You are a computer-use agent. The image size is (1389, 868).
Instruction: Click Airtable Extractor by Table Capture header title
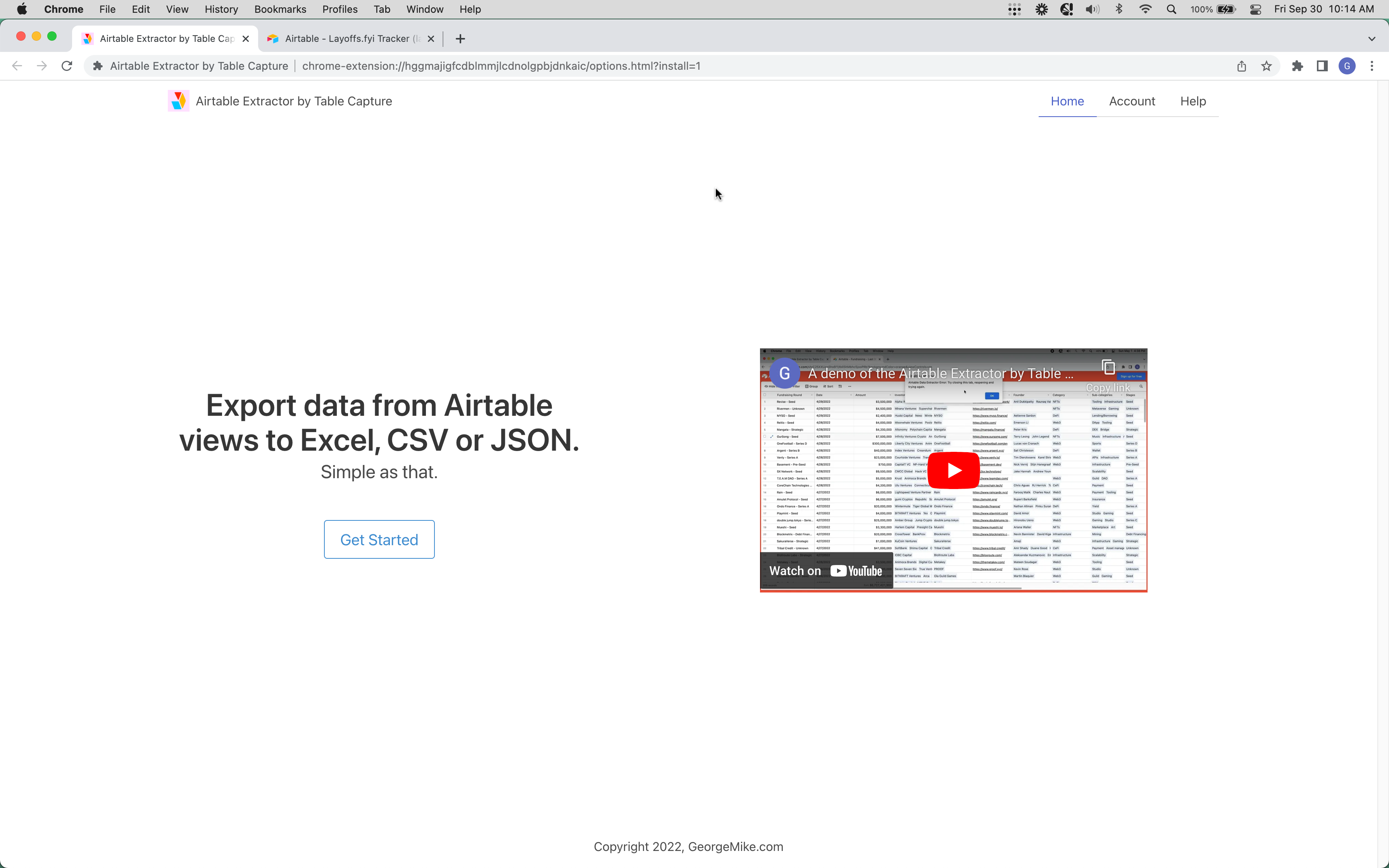point(294,101)
